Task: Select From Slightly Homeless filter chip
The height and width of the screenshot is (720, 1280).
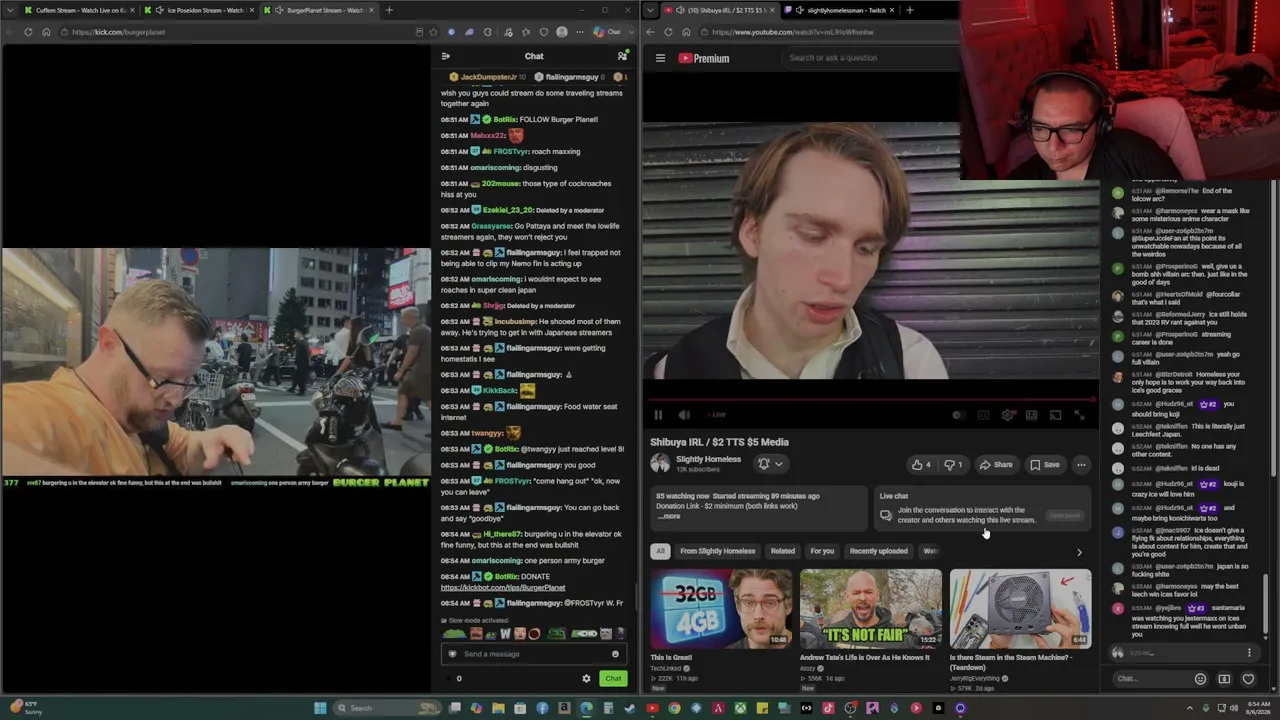Action: click(x=717, y=551)
